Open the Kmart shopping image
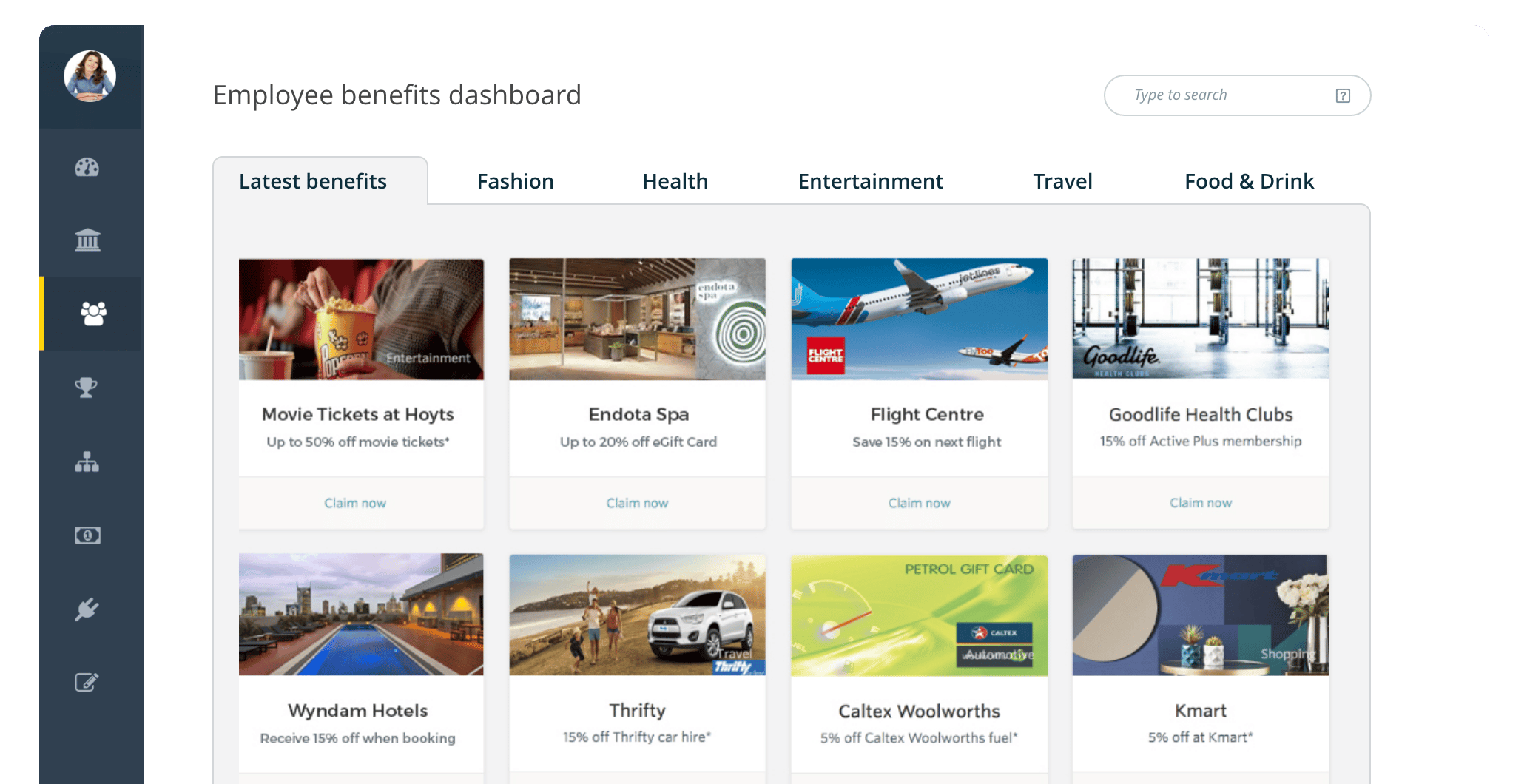 click(1201, 615)
